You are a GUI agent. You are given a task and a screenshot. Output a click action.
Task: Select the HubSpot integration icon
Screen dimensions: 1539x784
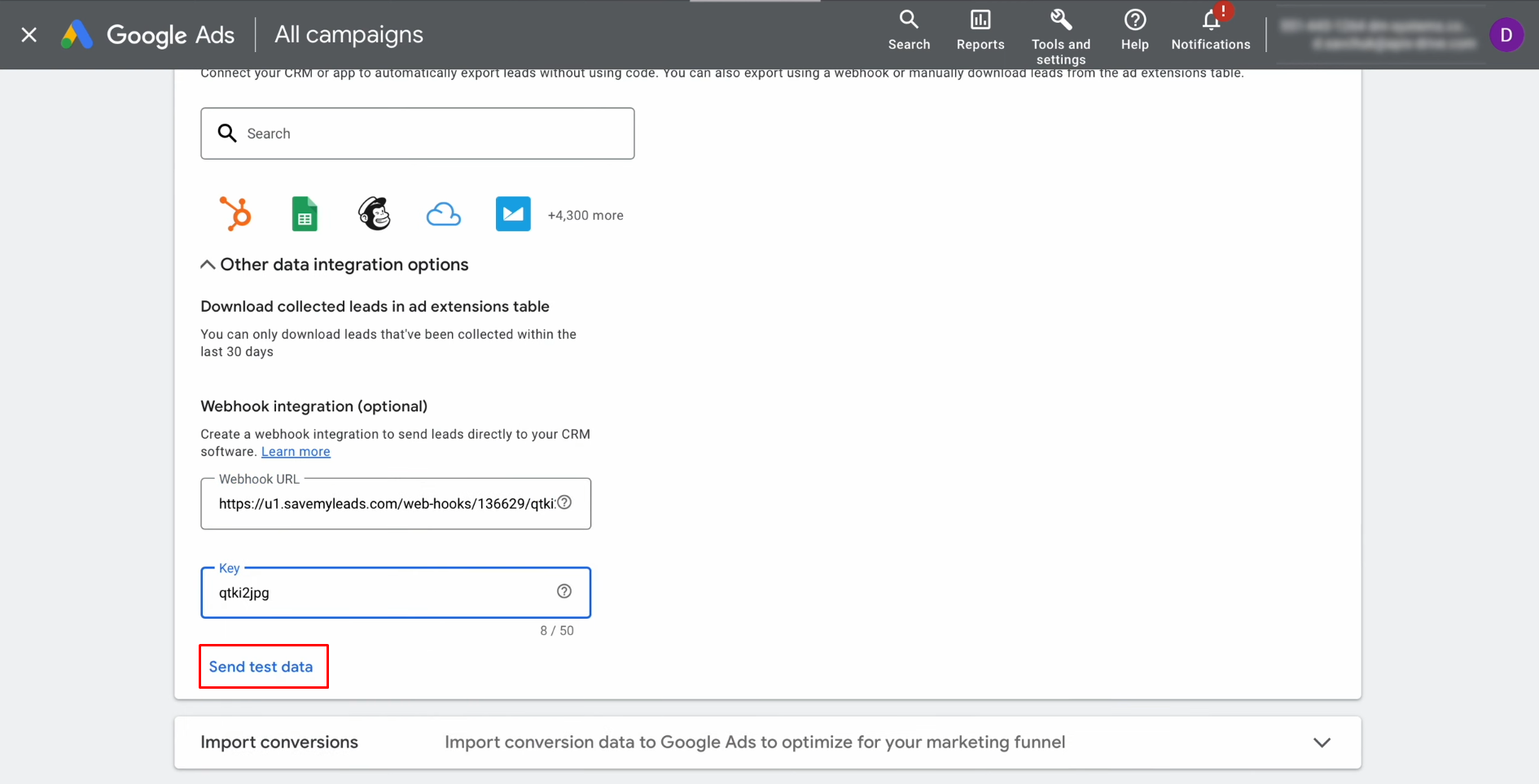[235, 214]
